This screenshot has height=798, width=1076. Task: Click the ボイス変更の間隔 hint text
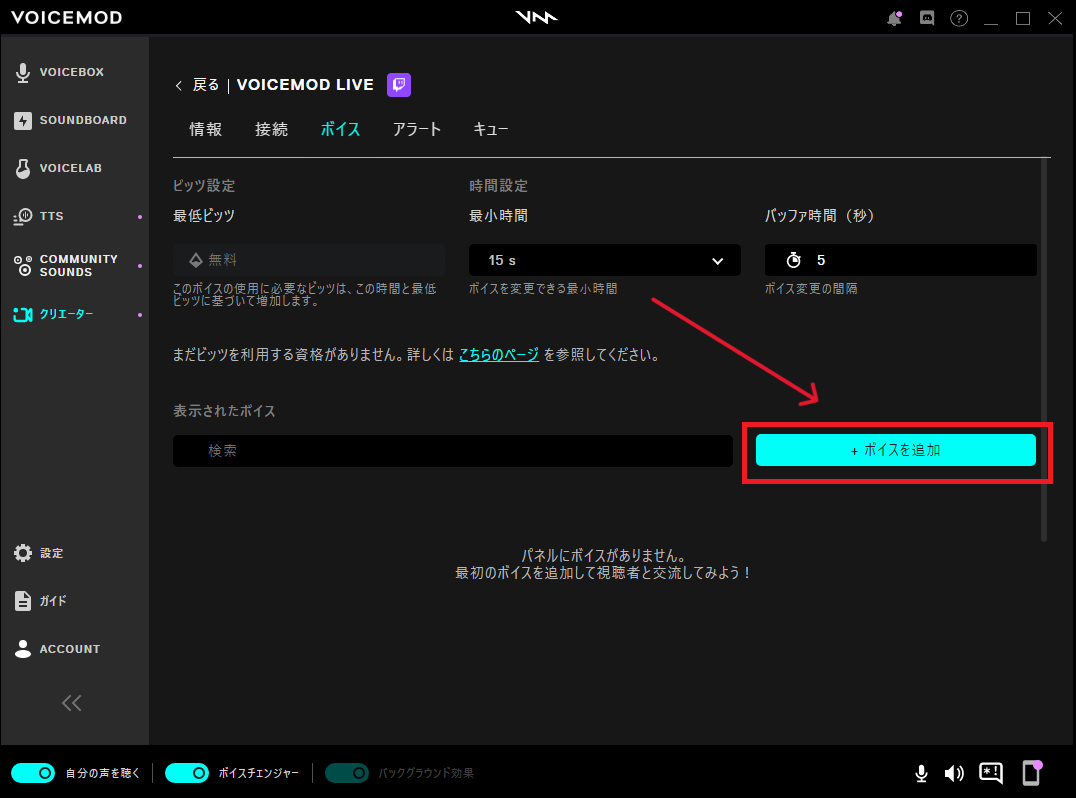click(x=811, y=289)
